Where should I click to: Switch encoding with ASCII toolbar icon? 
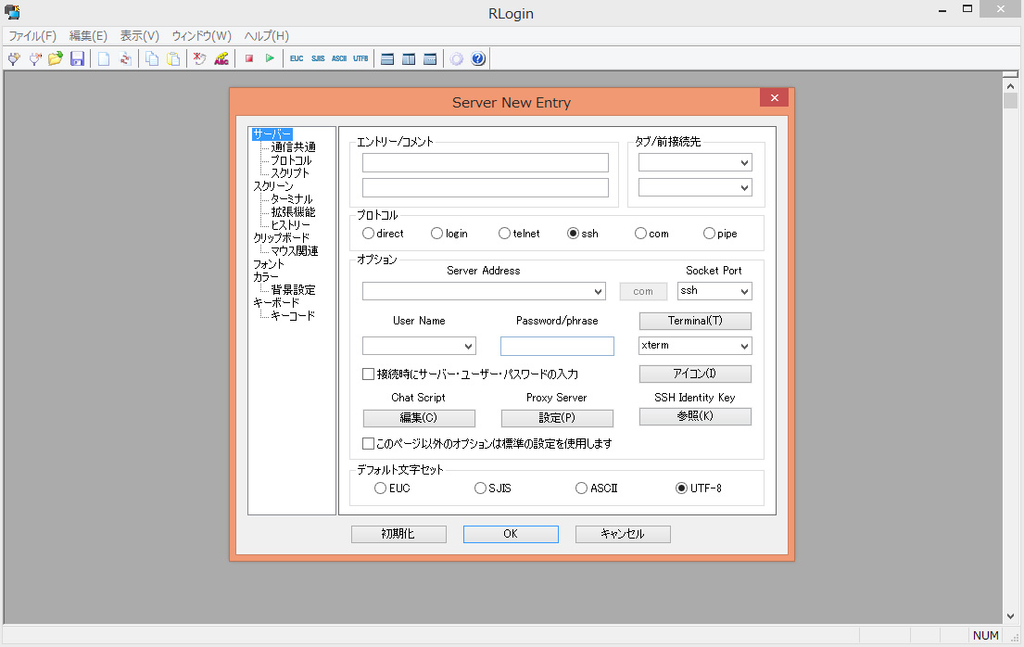(339, 59)
